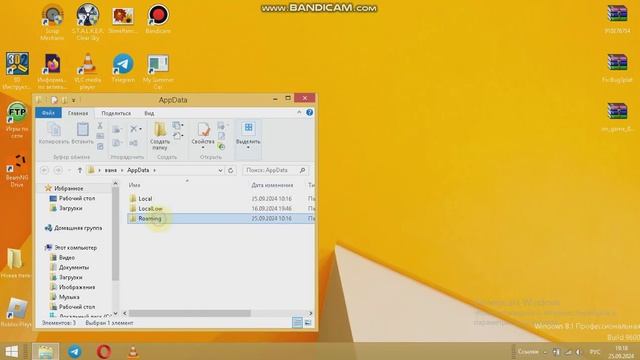Refresh the AppData folder view
This screenshot has height=360, width=640.
[x=231, y=170]
